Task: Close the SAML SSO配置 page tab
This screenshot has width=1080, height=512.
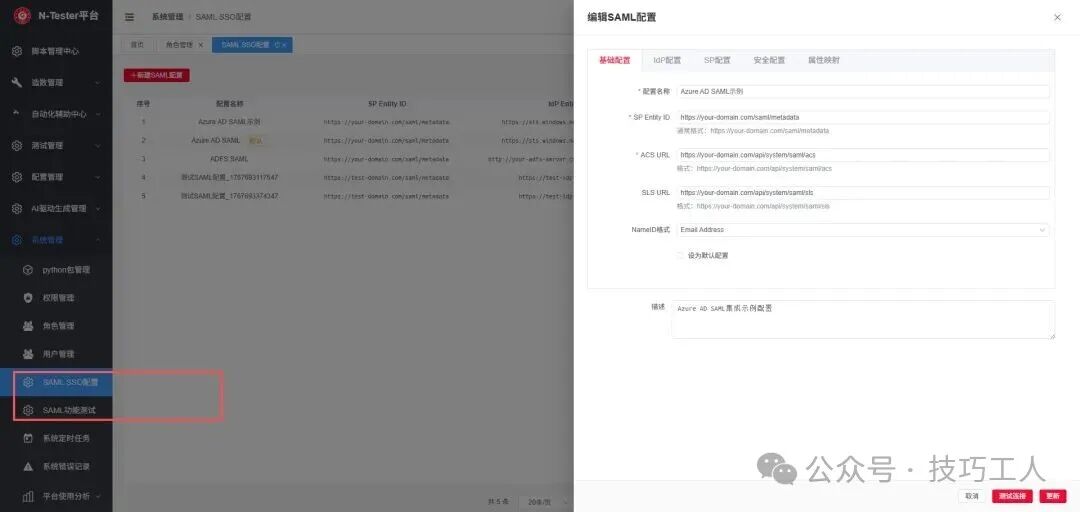Action: tap(284, 45)
